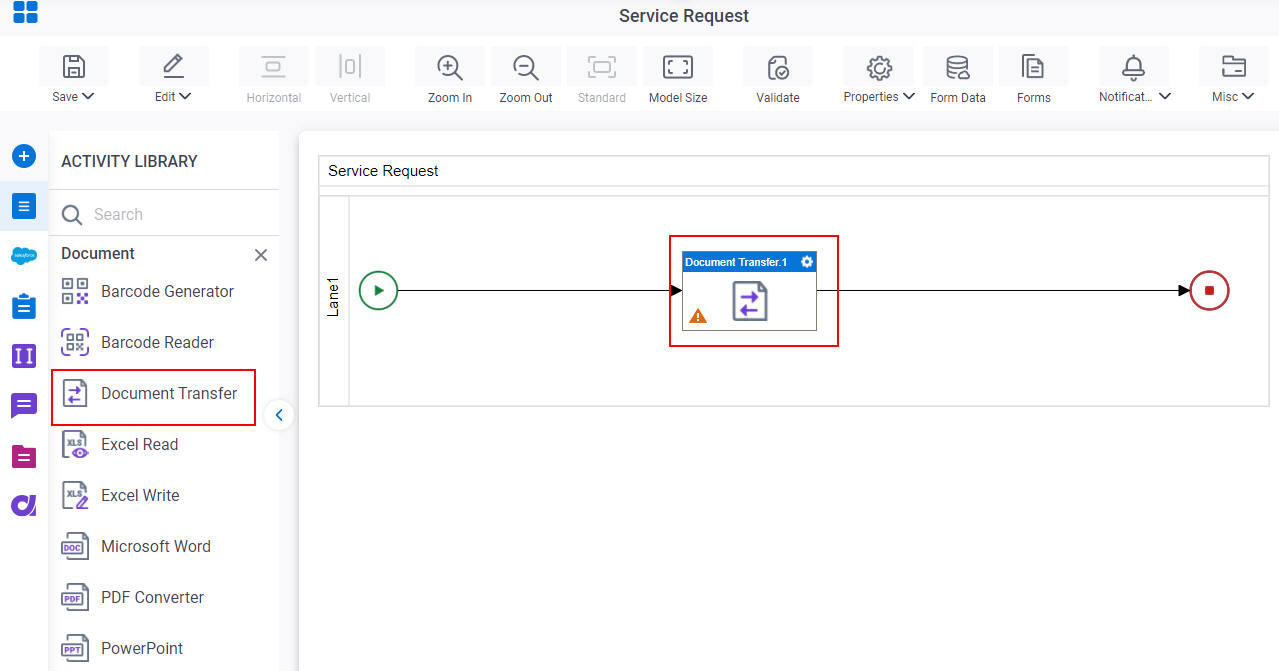Open the purple columns sidebar tab
Image resolution: width=1279 pixels, height=671 pixels.
[24, 355]
